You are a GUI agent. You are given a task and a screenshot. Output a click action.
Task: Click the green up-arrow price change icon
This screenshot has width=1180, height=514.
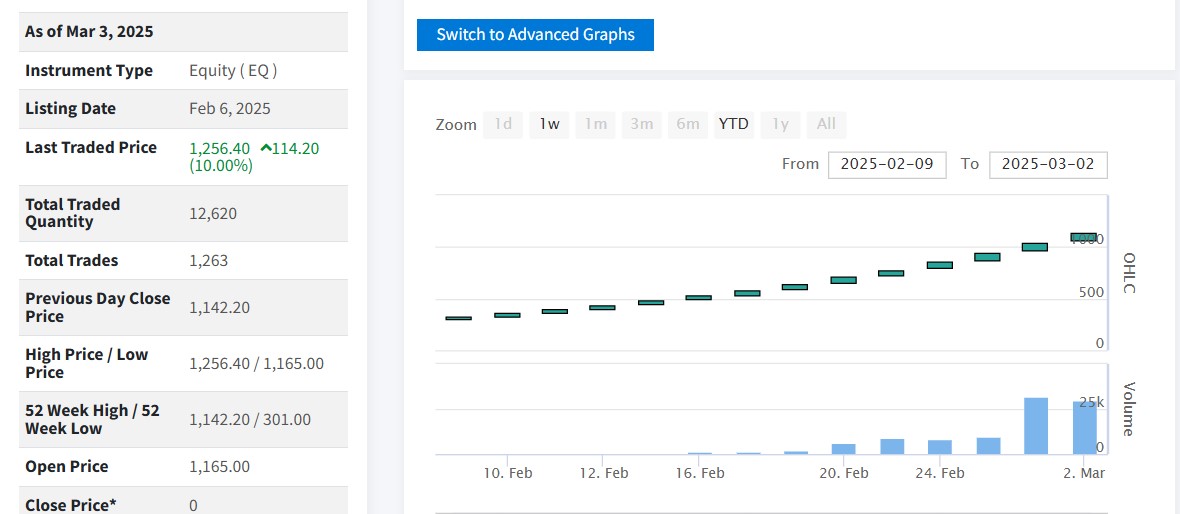266,148
